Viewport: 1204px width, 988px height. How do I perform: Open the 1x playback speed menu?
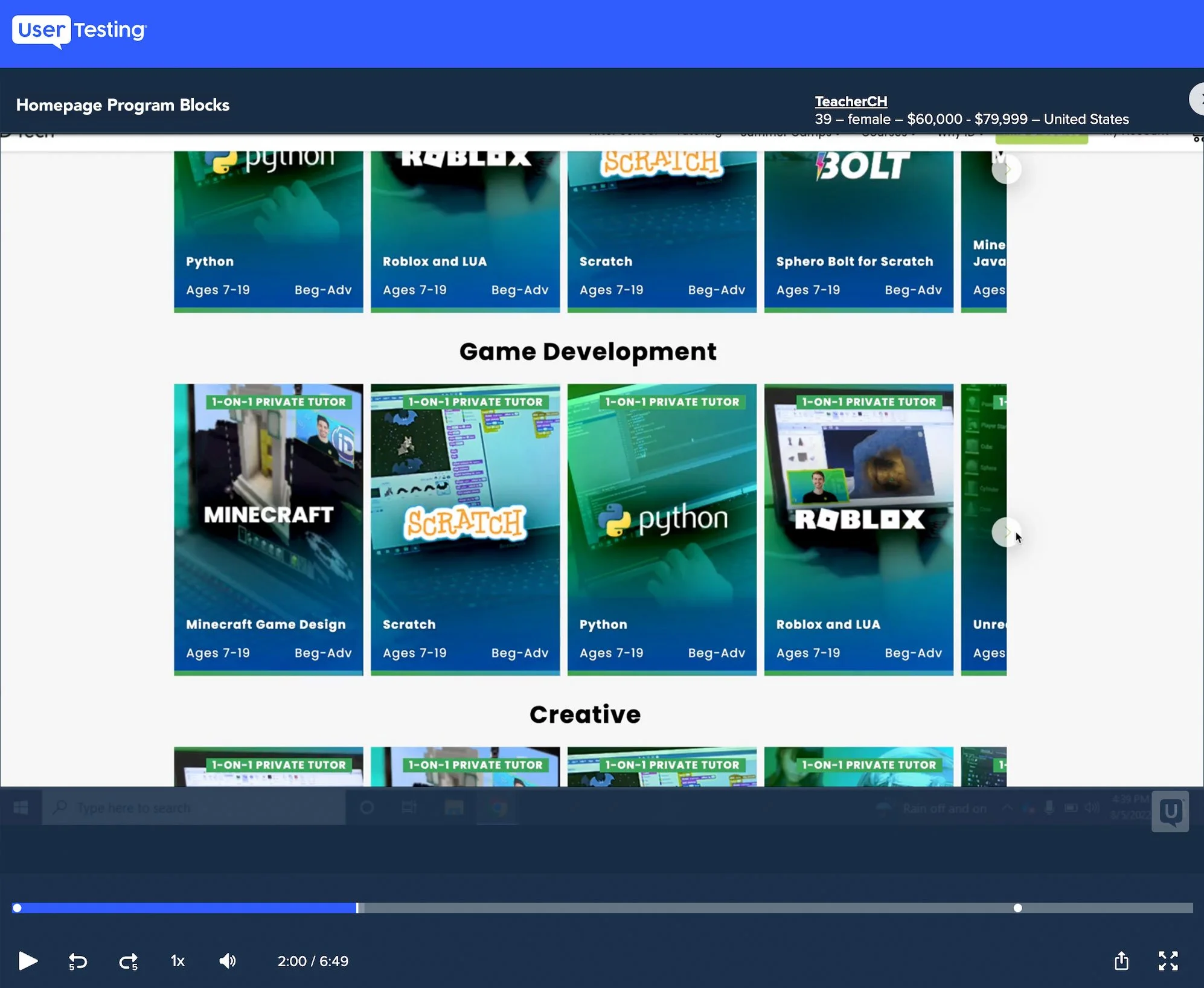[178, 961]
